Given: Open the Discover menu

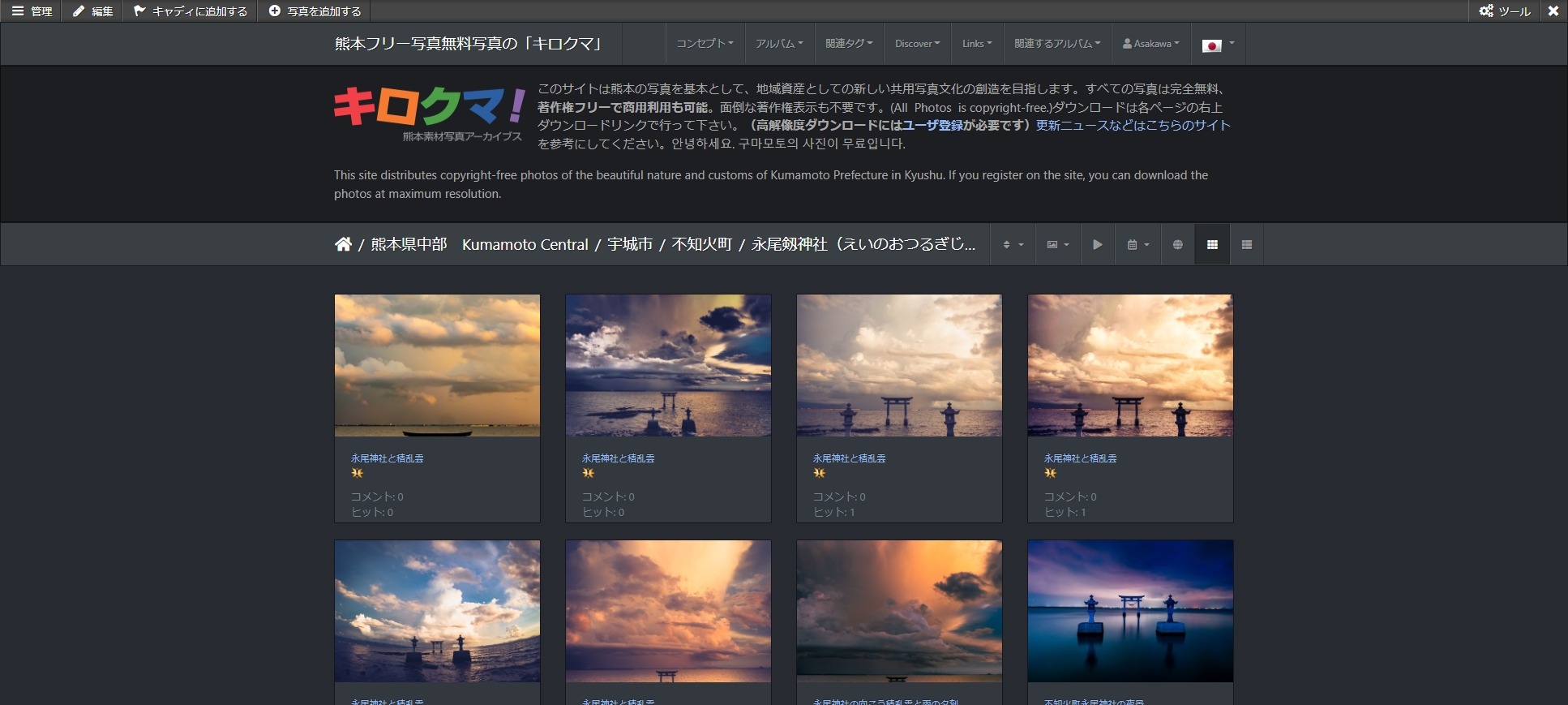Looking at the screenshot, I should (x=917, y=44).
